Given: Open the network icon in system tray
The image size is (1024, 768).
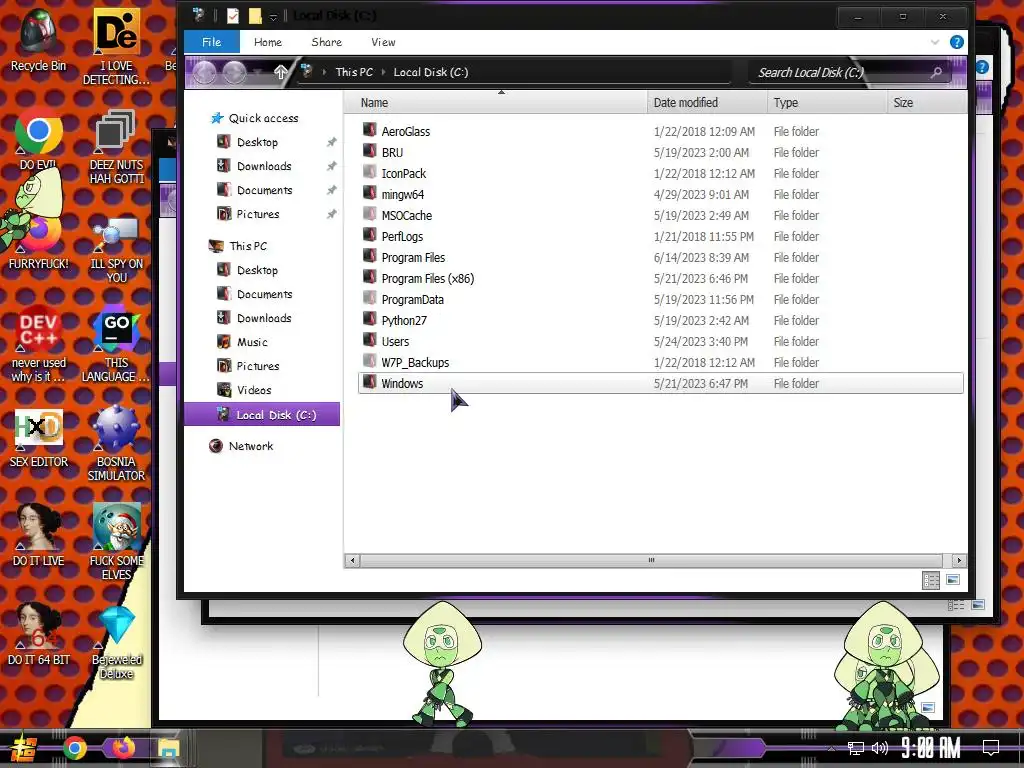Looking at the screenshot, I should (x=856, y=748).
